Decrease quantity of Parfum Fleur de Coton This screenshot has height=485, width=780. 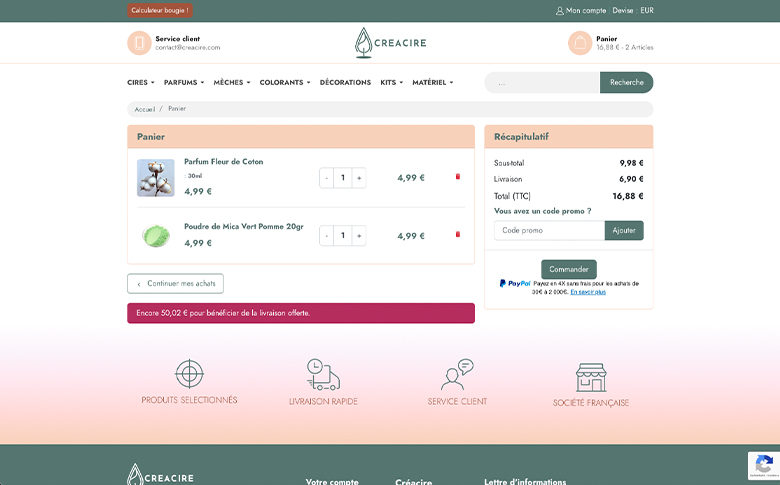tap(326, 178)
